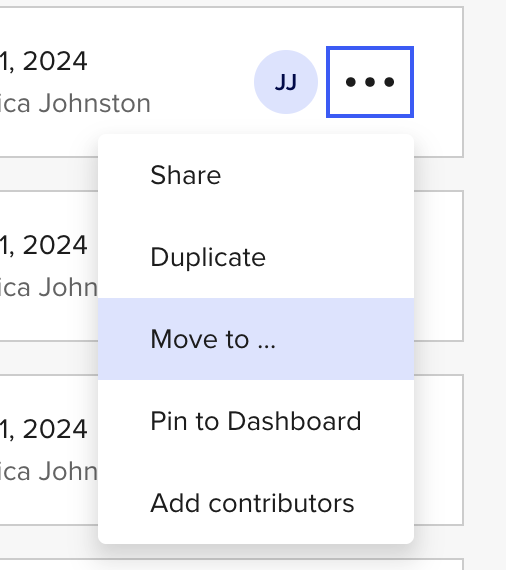
Task: Click the author name on the second card
Action: click(49, 288)
